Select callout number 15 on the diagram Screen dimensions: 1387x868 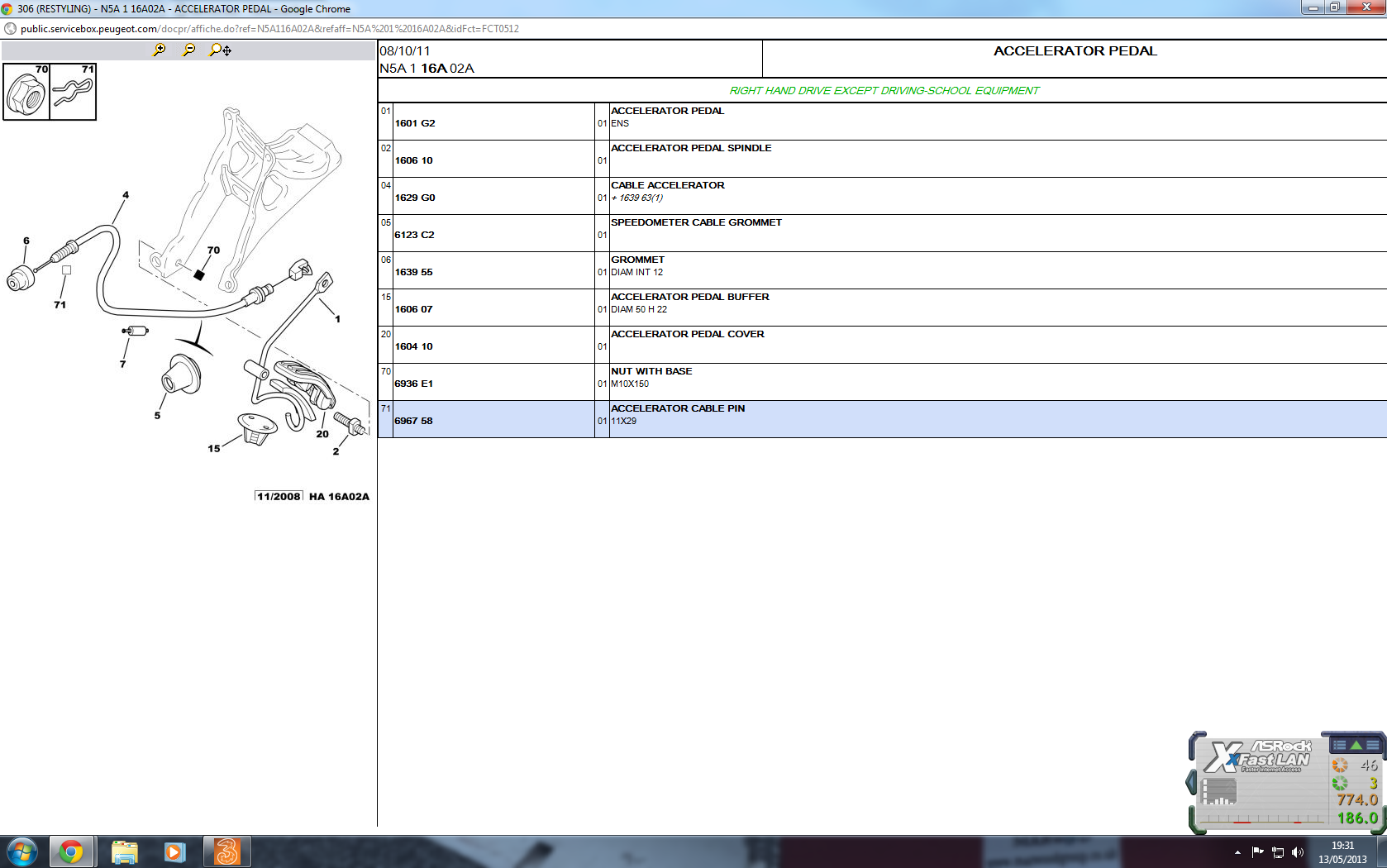click(x=214, y=449)
